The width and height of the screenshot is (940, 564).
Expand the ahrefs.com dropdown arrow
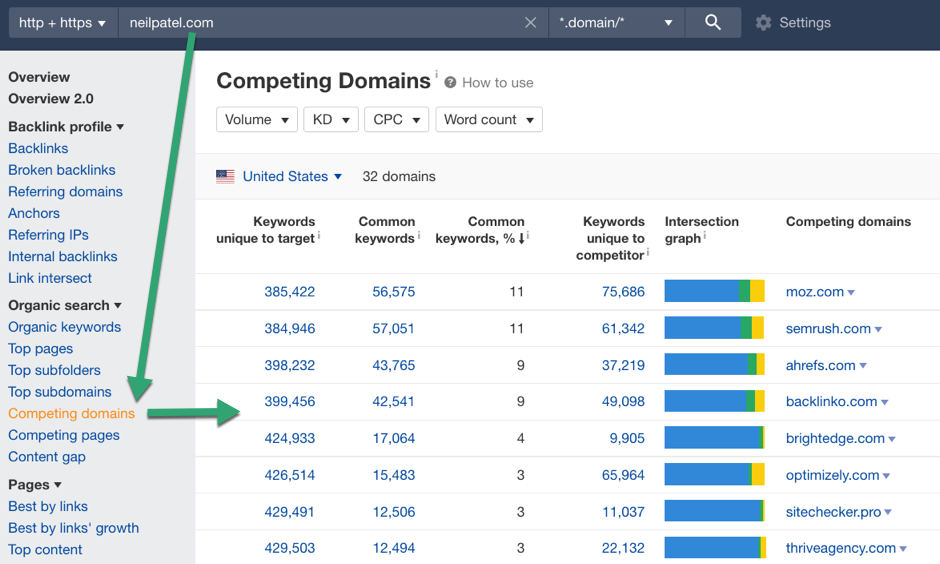(863, 366)
